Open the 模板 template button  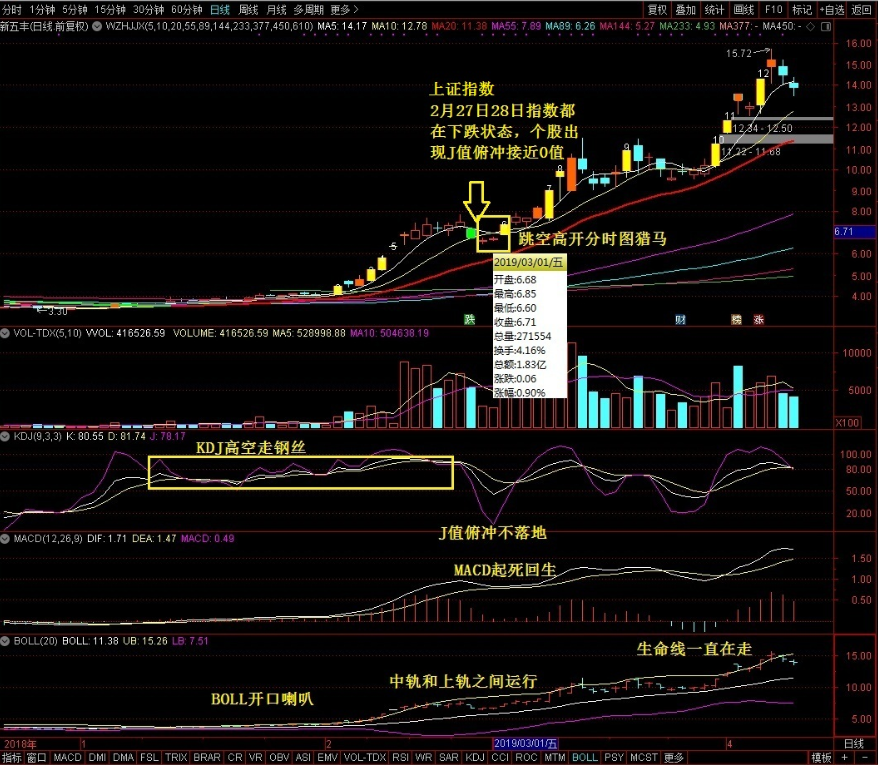(x=821, y=758)
